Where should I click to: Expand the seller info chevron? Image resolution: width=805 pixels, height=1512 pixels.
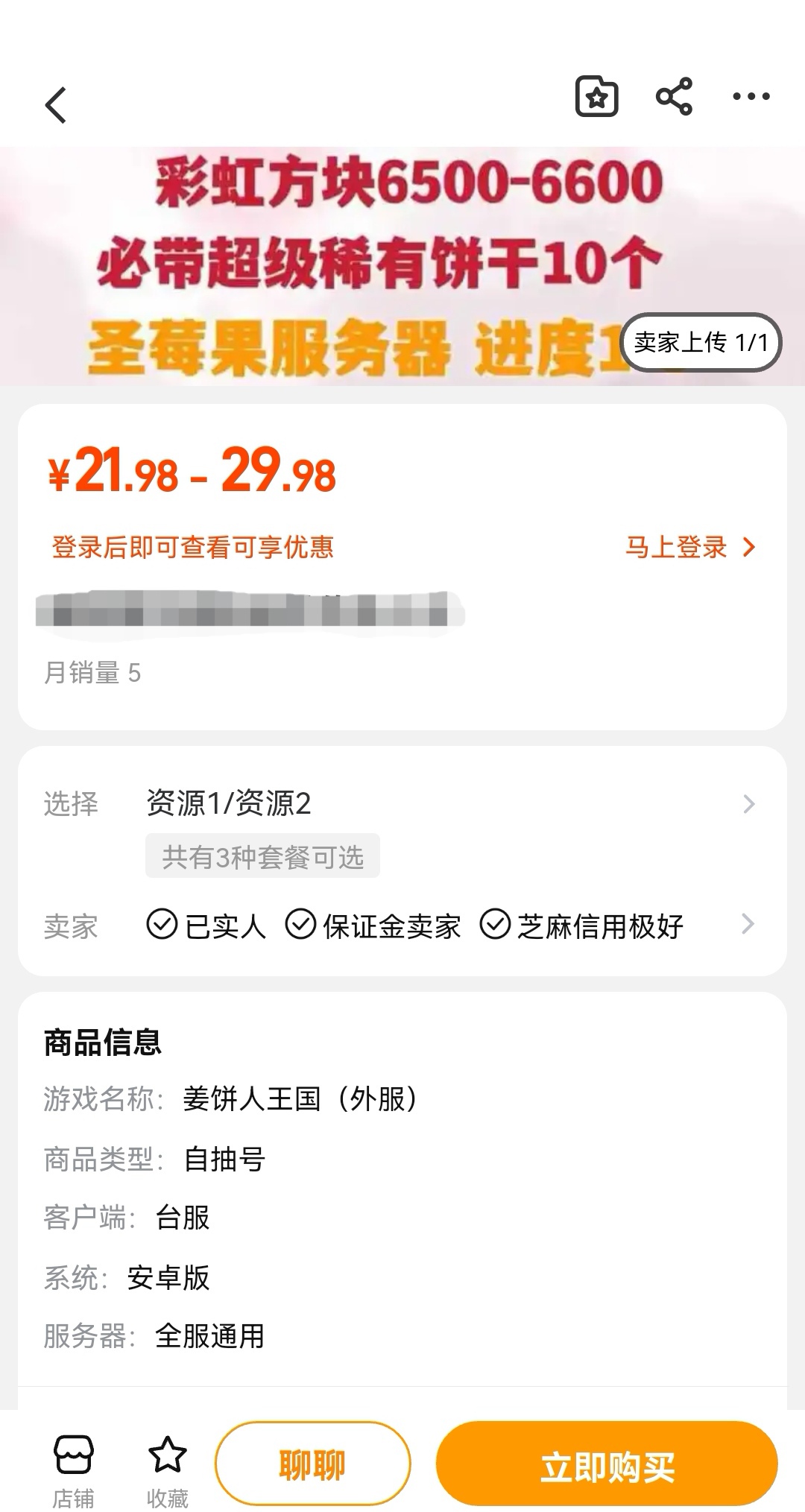tap(748, 925)
